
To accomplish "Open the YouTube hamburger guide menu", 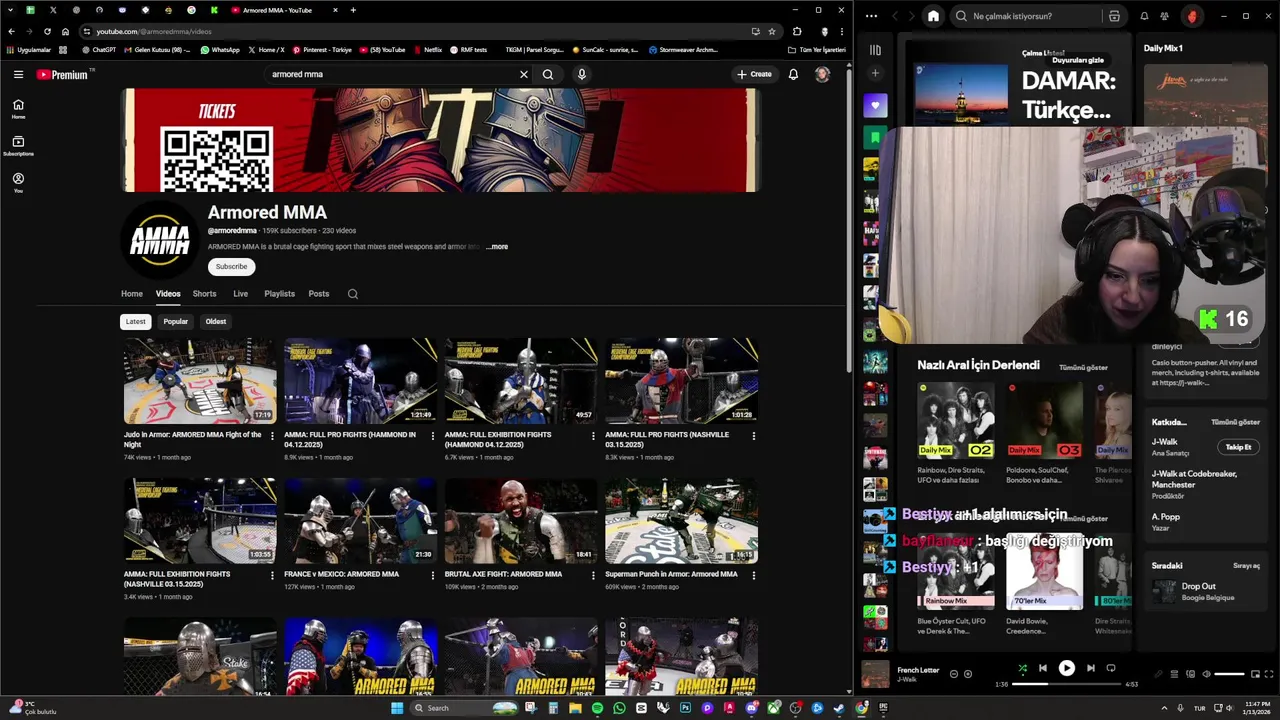I will click(18, 74).
